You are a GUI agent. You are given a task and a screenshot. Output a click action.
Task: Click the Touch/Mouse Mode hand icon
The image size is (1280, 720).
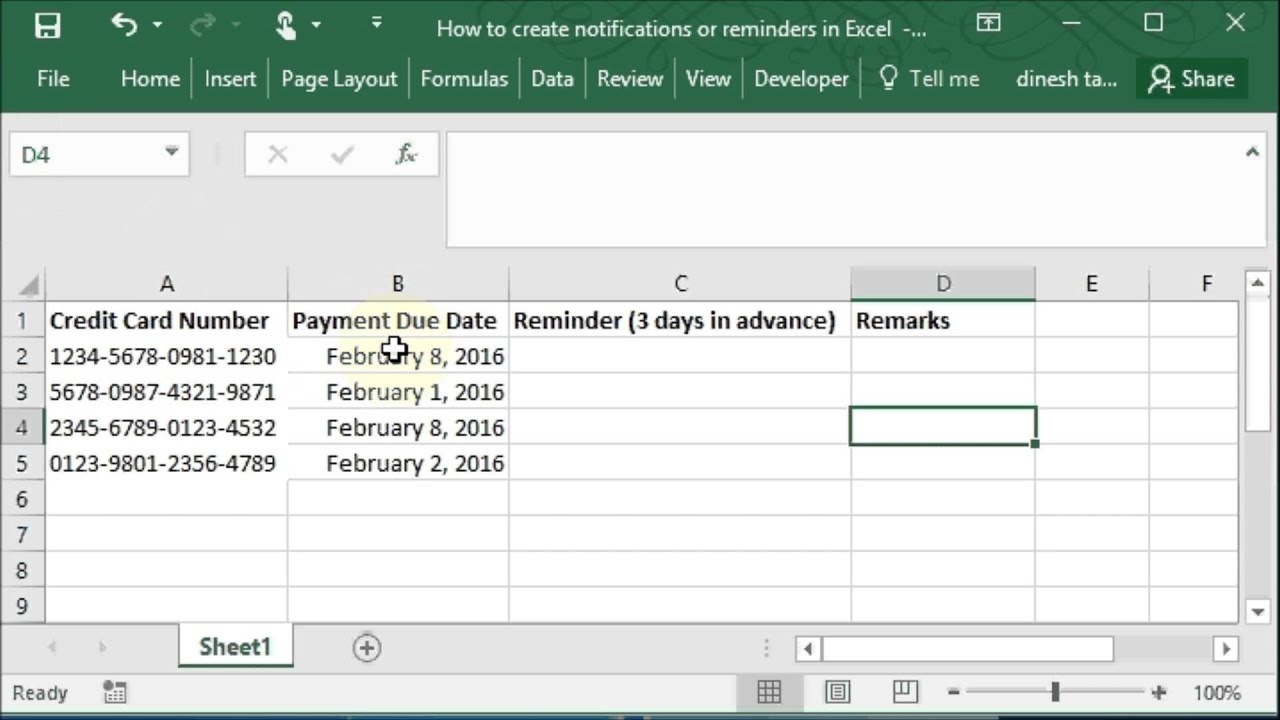(287, 25)
